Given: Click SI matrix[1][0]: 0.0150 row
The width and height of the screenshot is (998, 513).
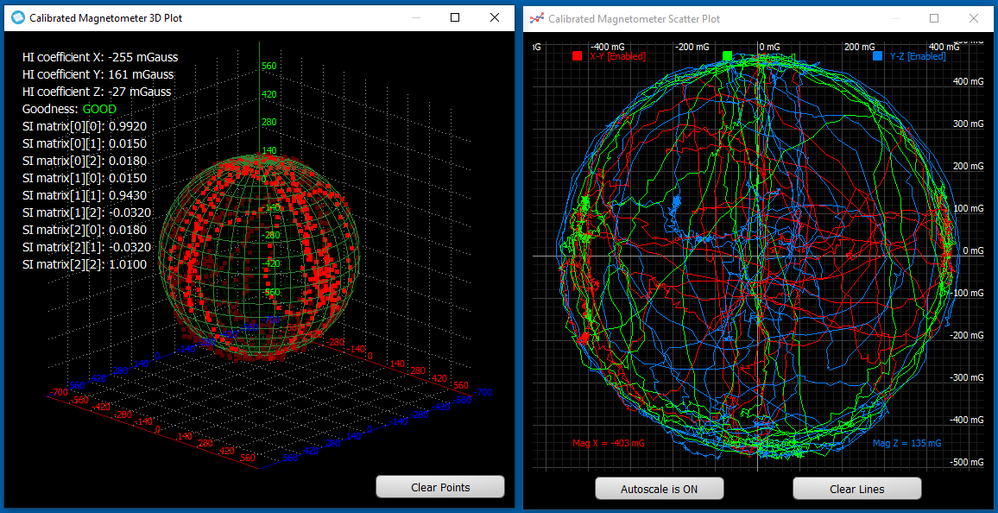Looking at the screenshot, I should pyautogui.click(x=85, y=178).
